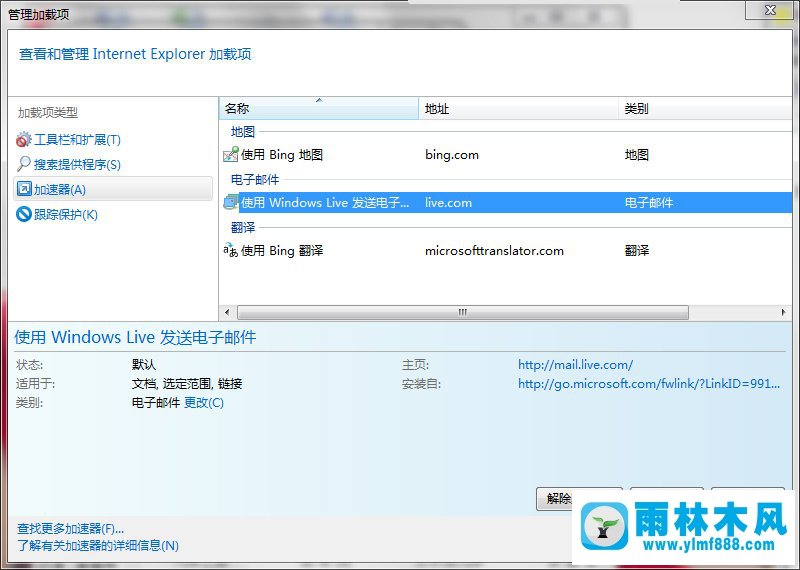Open 查找更多加速器(F) link
This screenshot has height=570, width=800.
(x=71, y=528)
